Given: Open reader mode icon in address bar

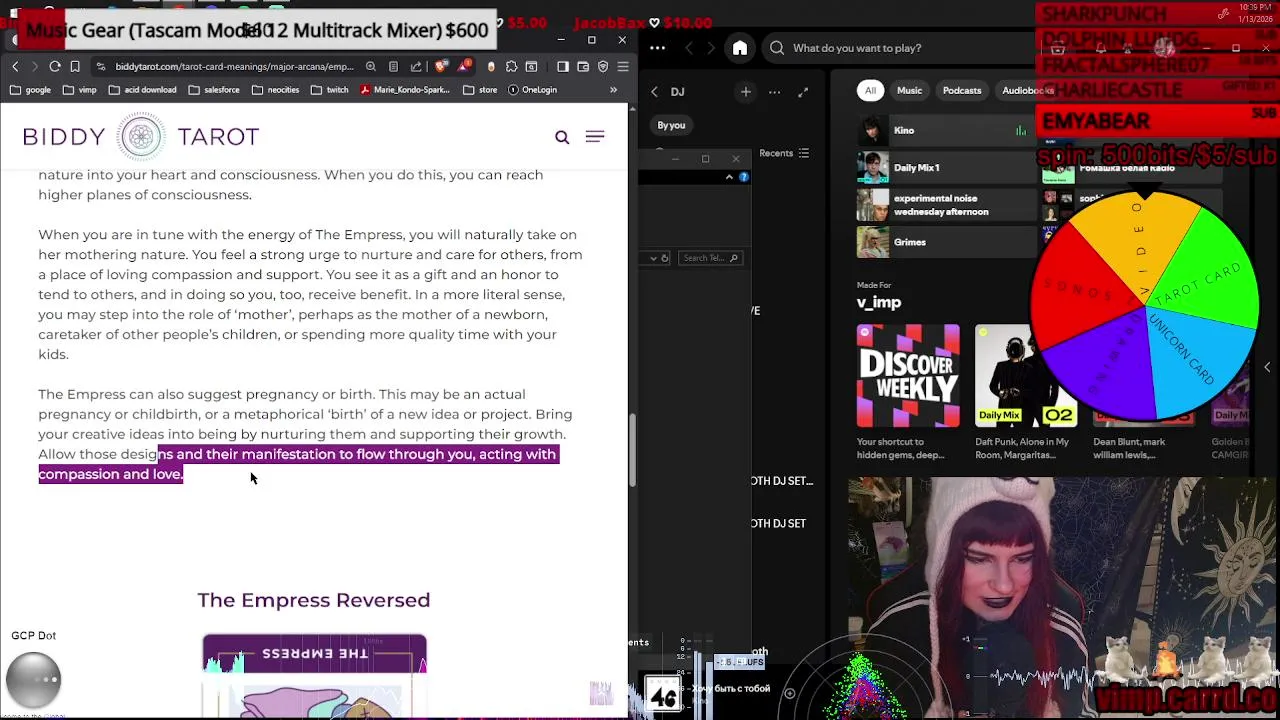Looking at the screenshot, I should [x=393, y=66].
